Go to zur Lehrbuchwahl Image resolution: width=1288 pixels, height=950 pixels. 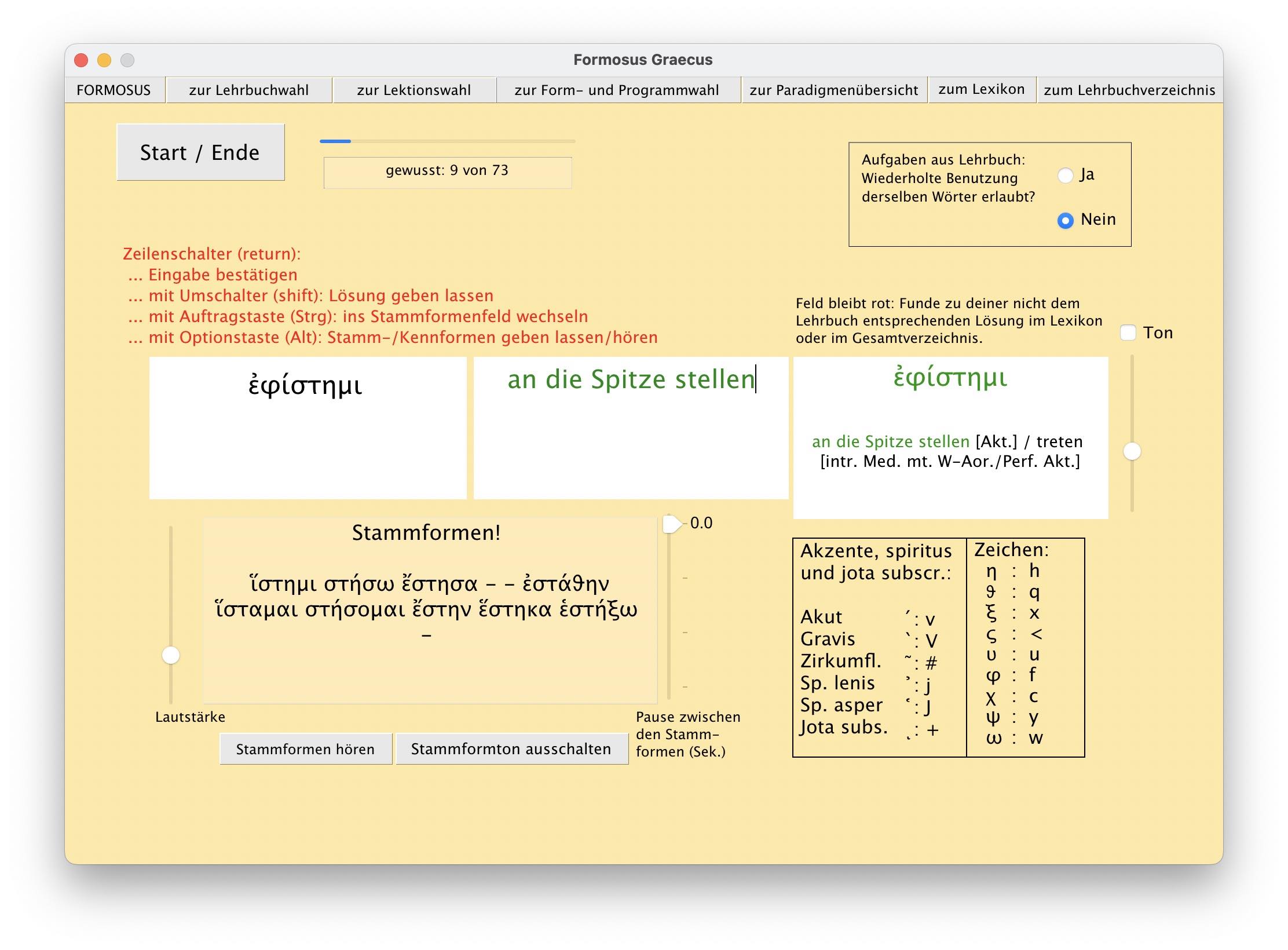tap(248, 90)
